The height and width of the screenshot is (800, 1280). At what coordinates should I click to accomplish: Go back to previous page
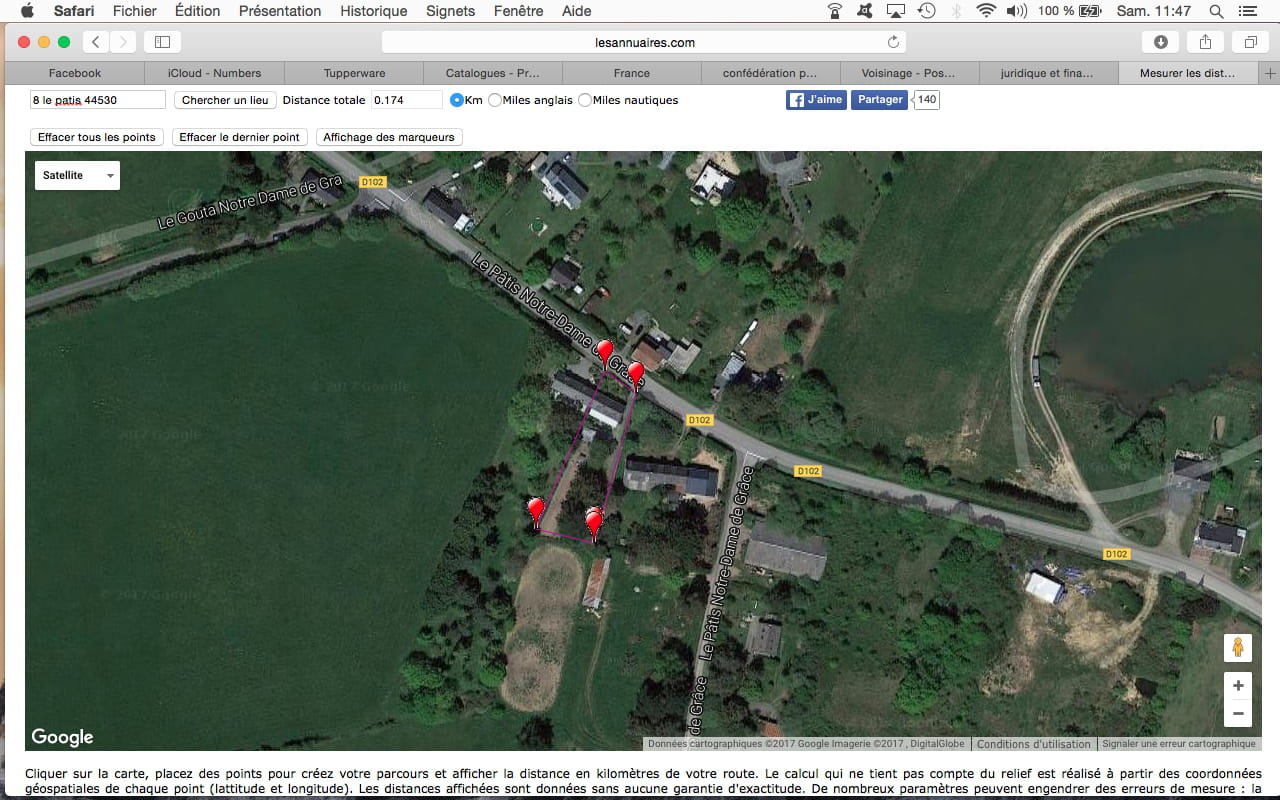pos(96,42)
